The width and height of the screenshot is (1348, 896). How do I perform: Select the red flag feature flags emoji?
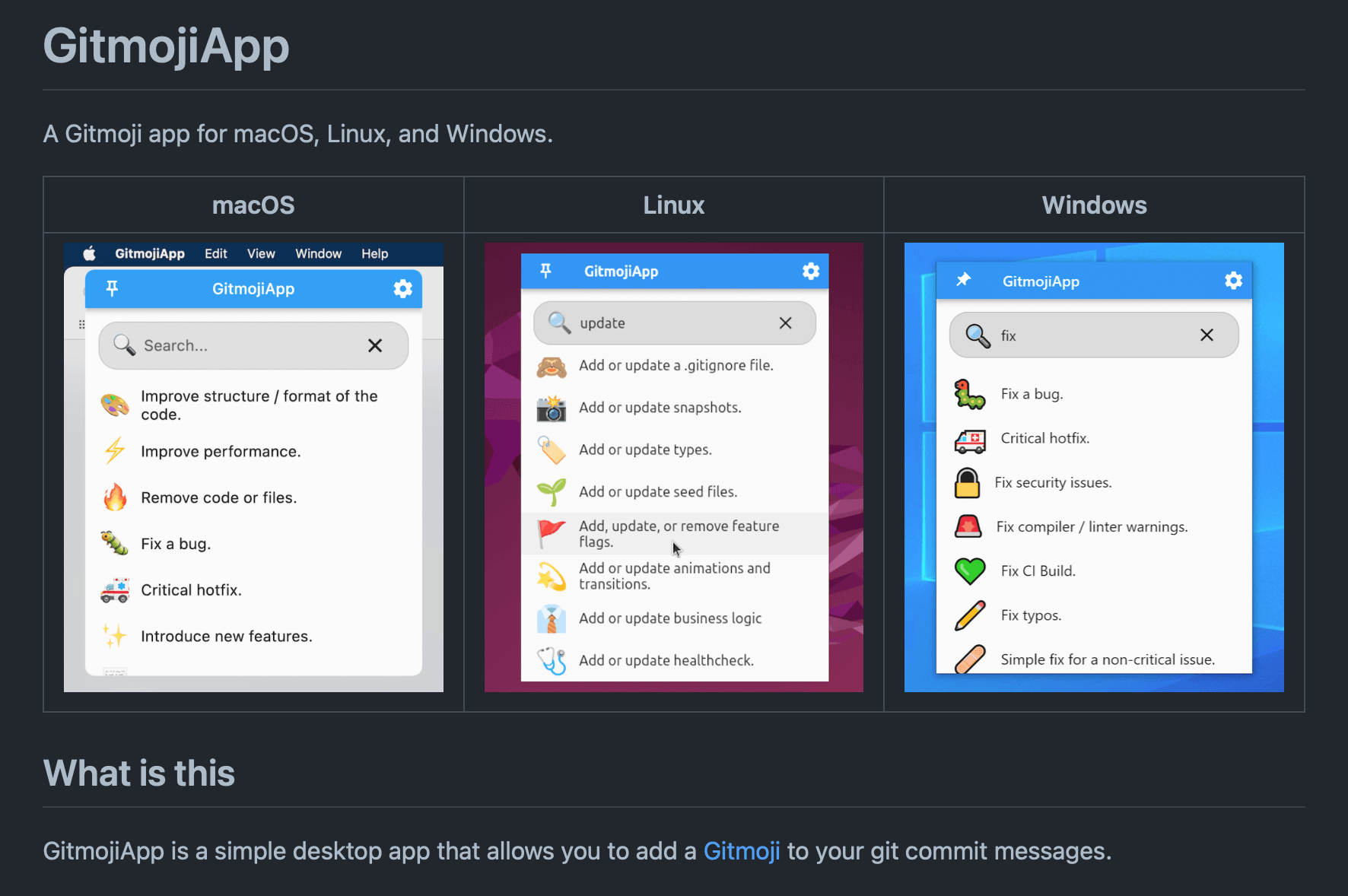click(552, 533)
